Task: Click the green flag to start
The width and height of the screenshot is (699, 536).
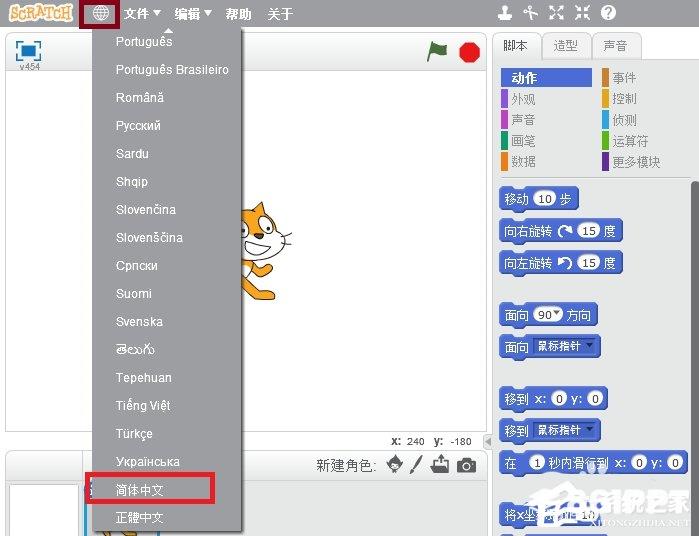Action: tap(437, 52)
